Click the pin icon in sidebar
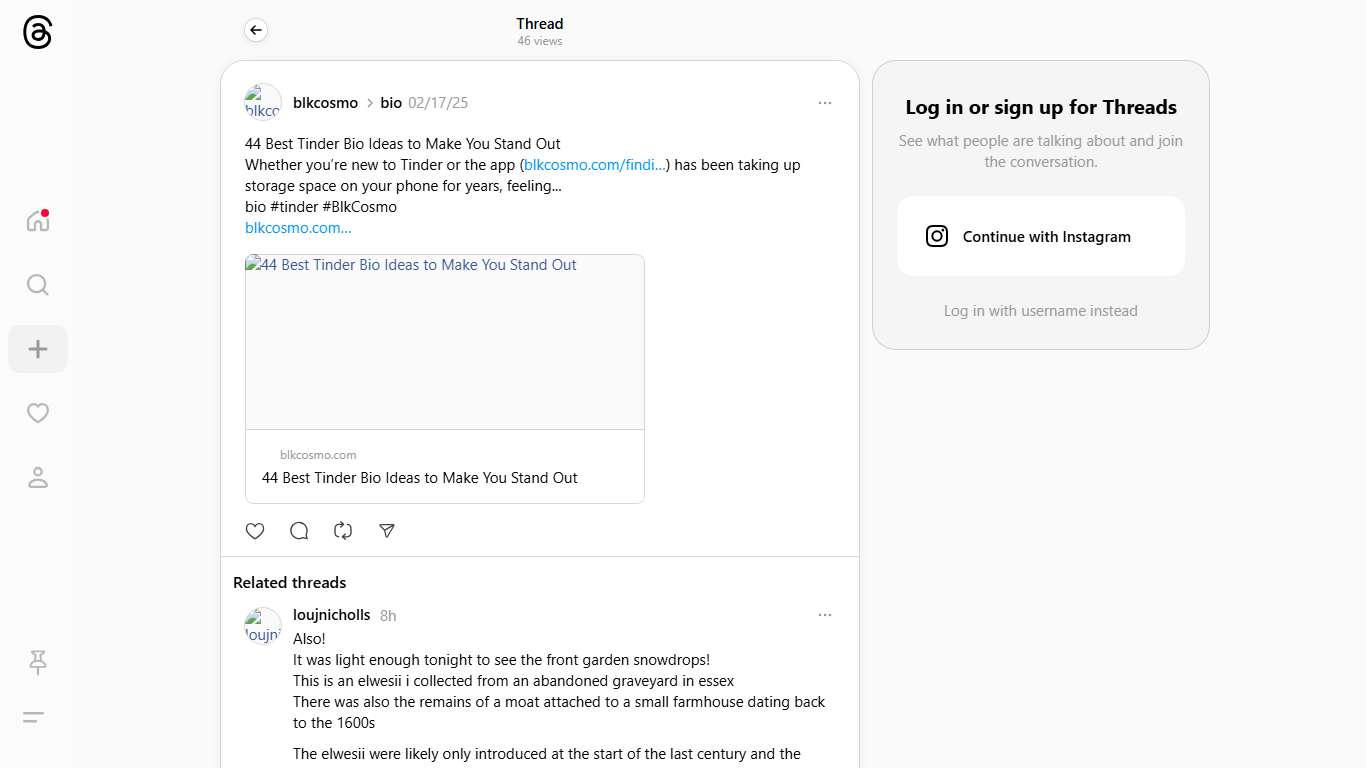 (38, 662)
